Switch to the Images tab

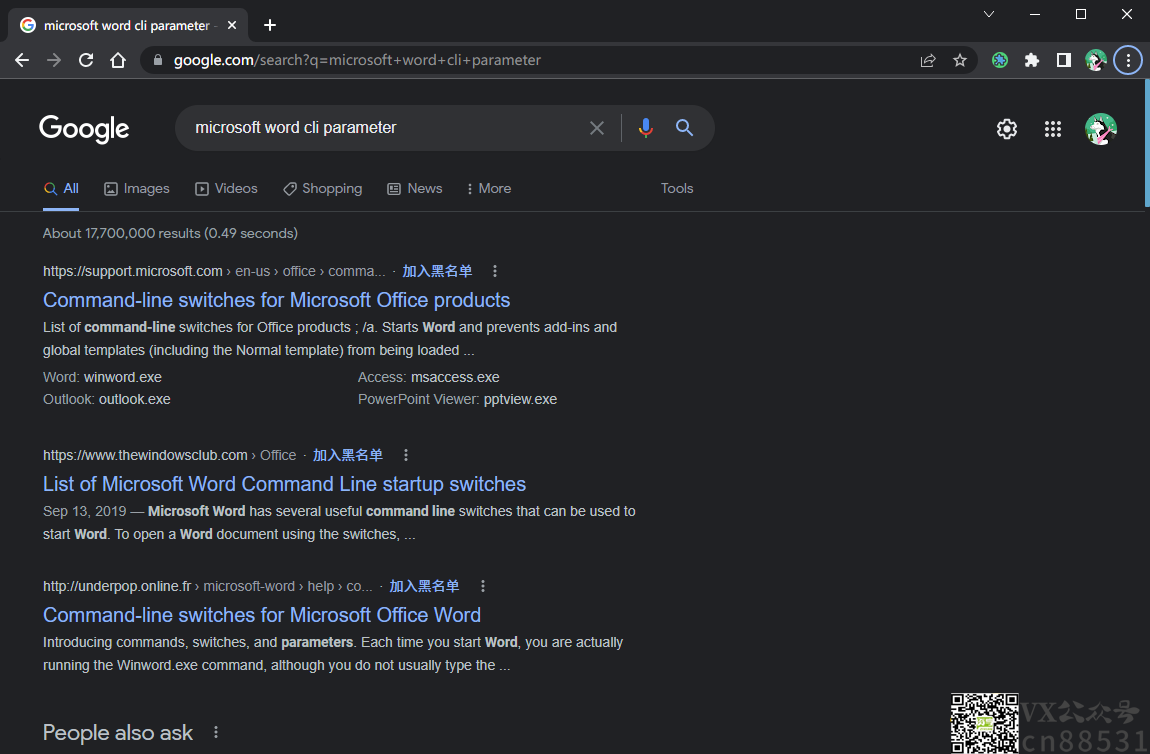point(136,188)
